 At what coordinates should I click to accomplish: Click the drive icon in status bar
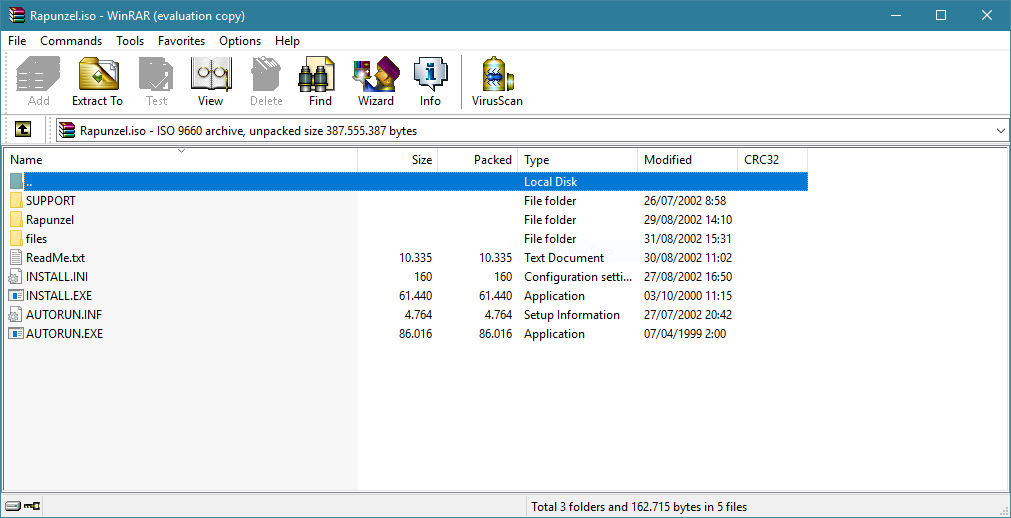pyautogui.click(x=13, y=506)
